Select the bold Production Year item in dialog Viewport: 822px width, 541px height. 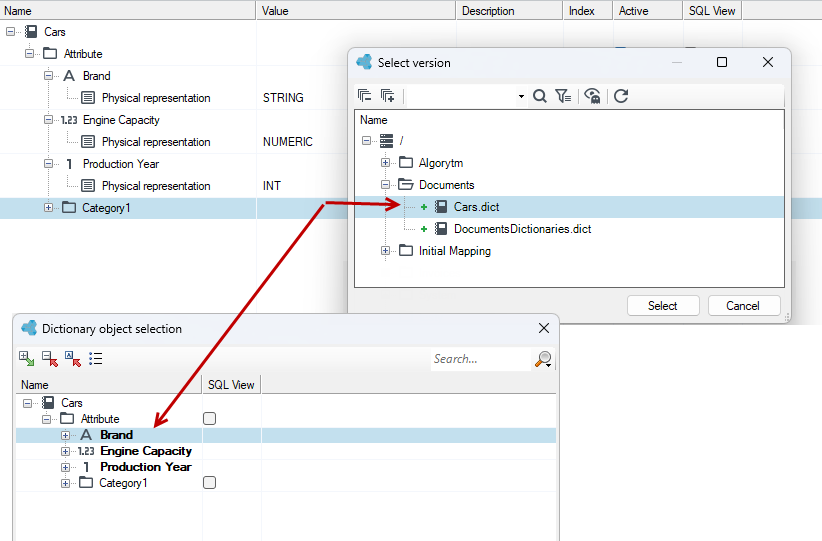tap(146, 467)
